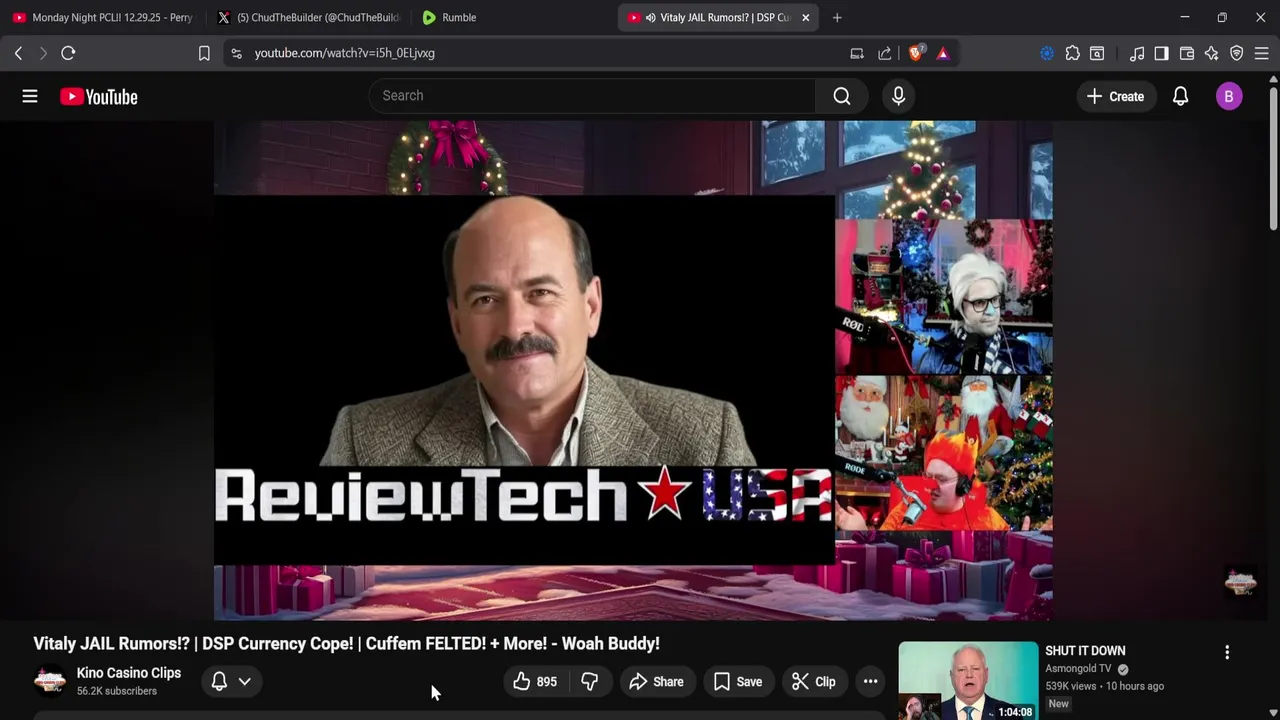Reload the current page
This screenshot has height=720, width=1280.
click(68, 53)
